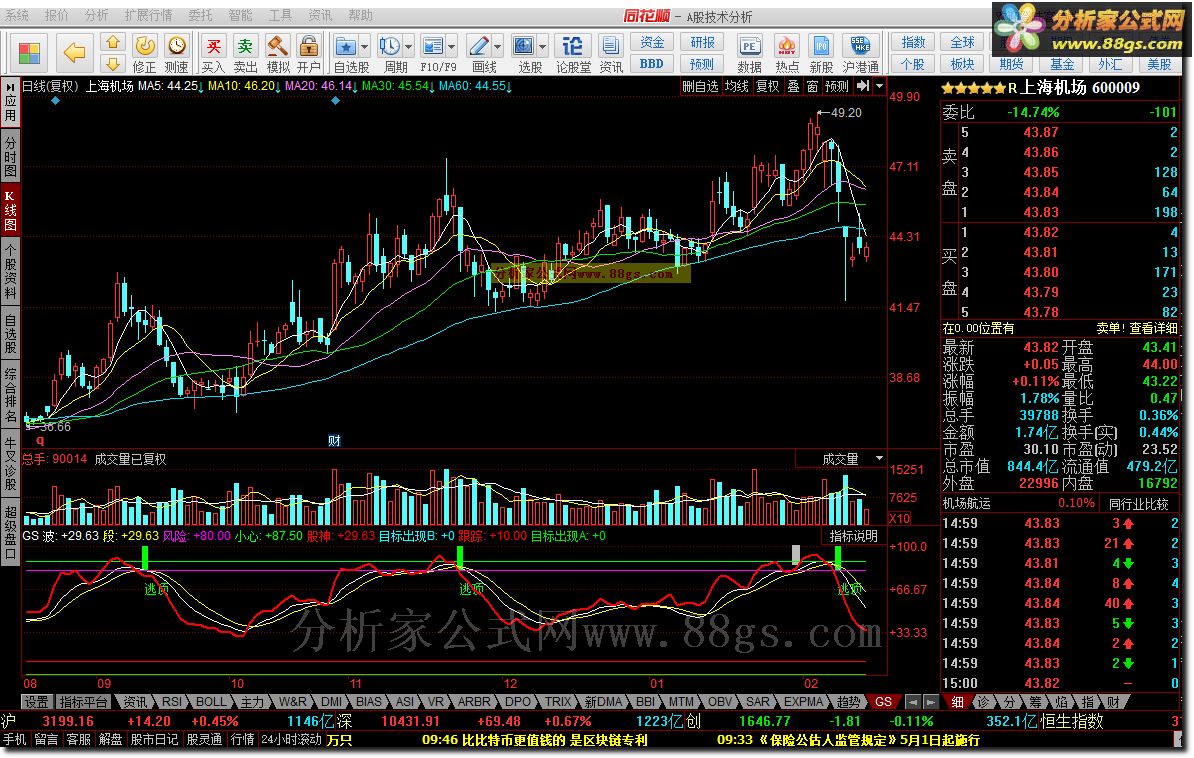The image size is (1194, 758).
Task: Toggle 复权 price adjustment button
Action: coord(768,86)
